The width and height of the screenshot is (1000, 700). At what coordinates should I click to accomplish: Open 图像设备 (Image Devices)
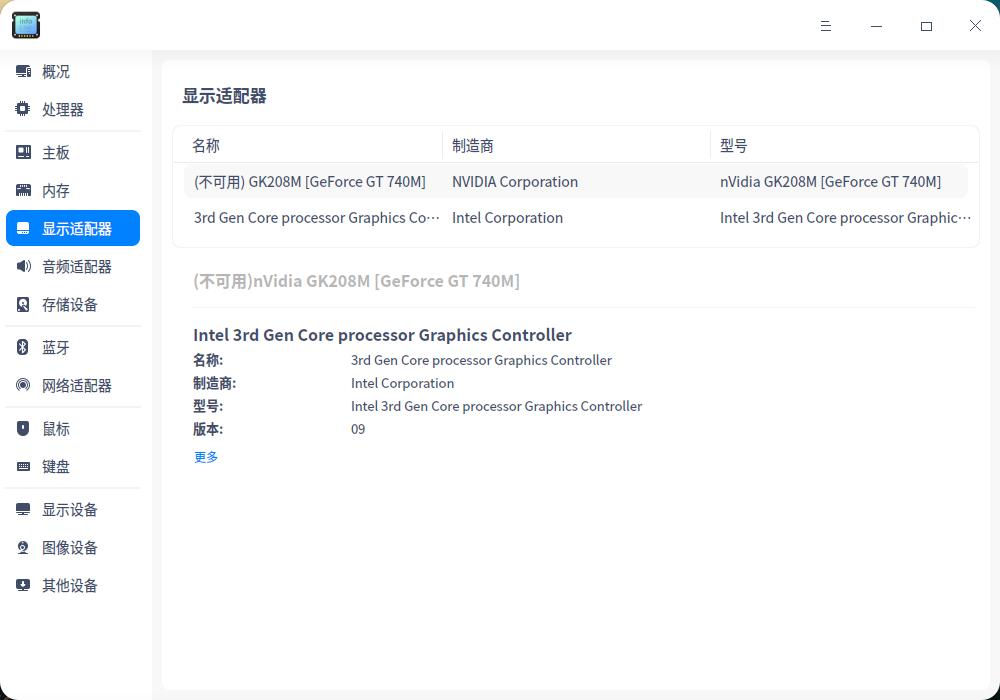[x=70, y=547]
